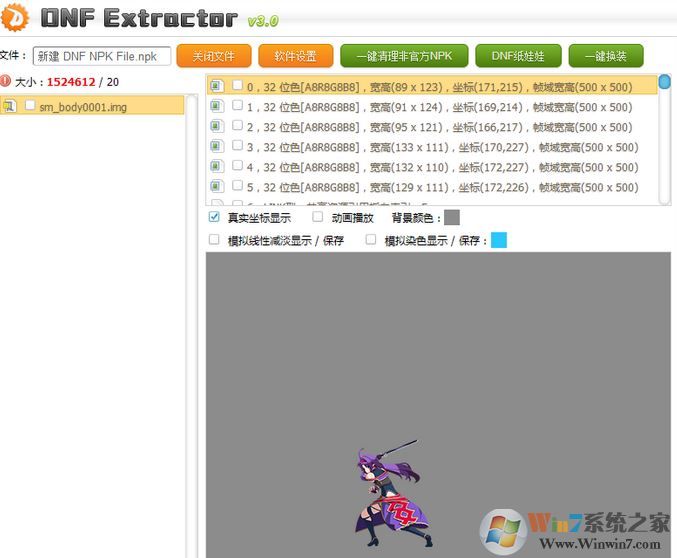Click the 新建 DNF NPK File.npk file field
Viewport: 677px width, 558px height.
tap(102, 56)
